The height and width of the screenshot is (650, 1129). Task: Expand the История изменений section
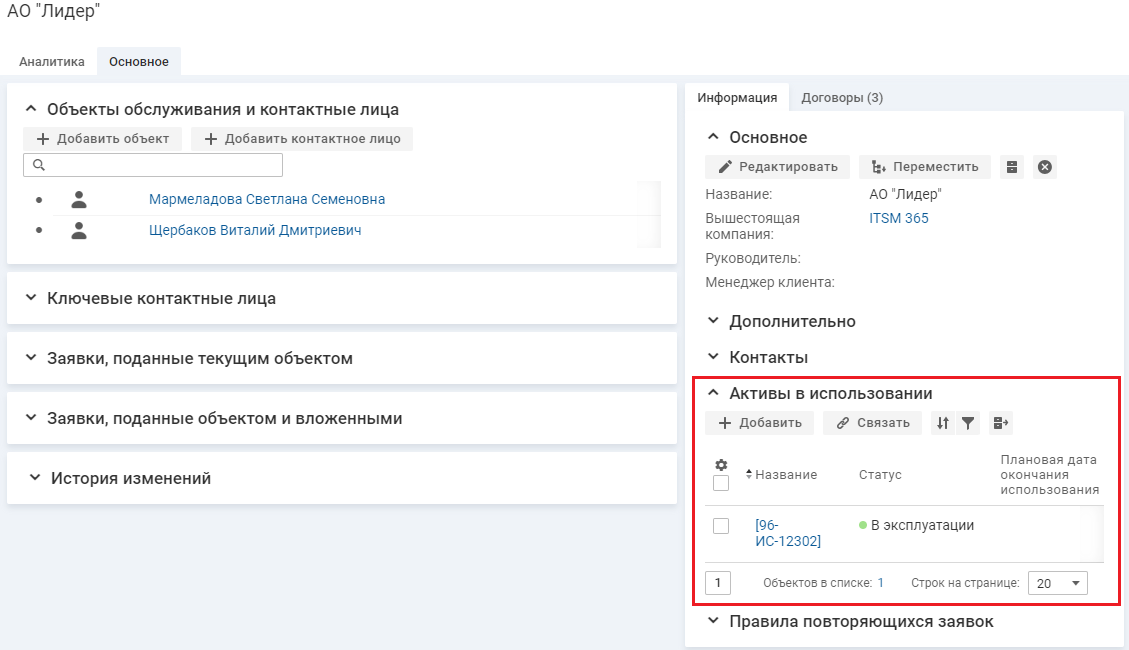[x=131, y=478]
